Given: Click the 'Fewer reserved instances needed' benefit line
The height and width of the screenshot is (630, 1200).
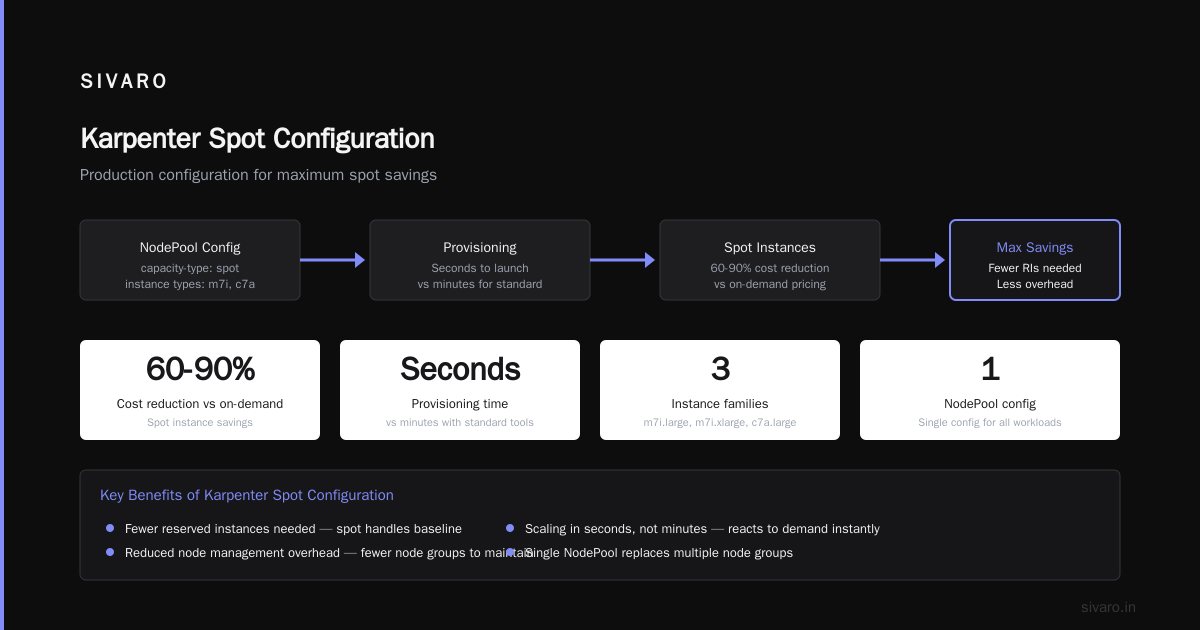Looking at the screenshot, I should [293, 529].
